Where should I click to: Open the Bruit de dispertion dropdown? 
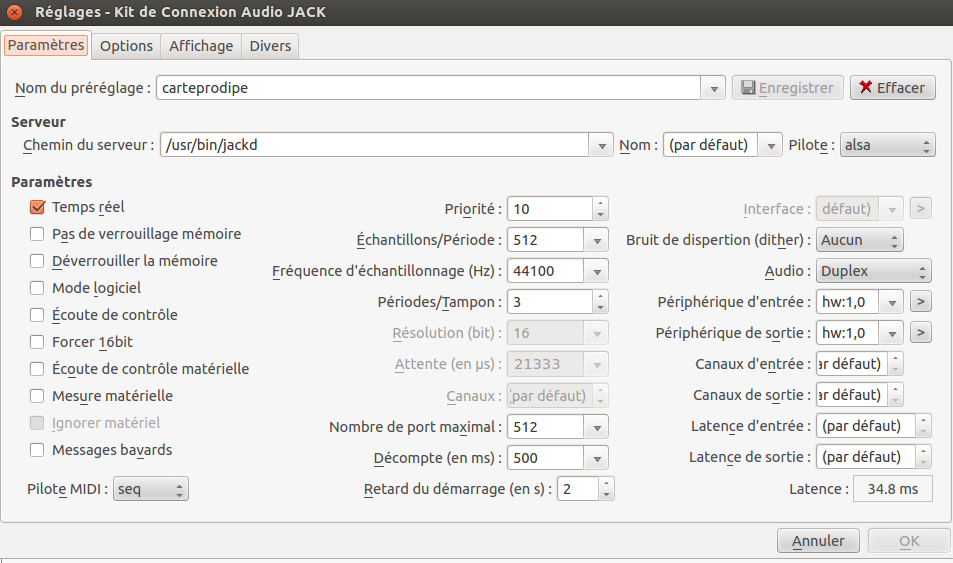click(859, 240)
